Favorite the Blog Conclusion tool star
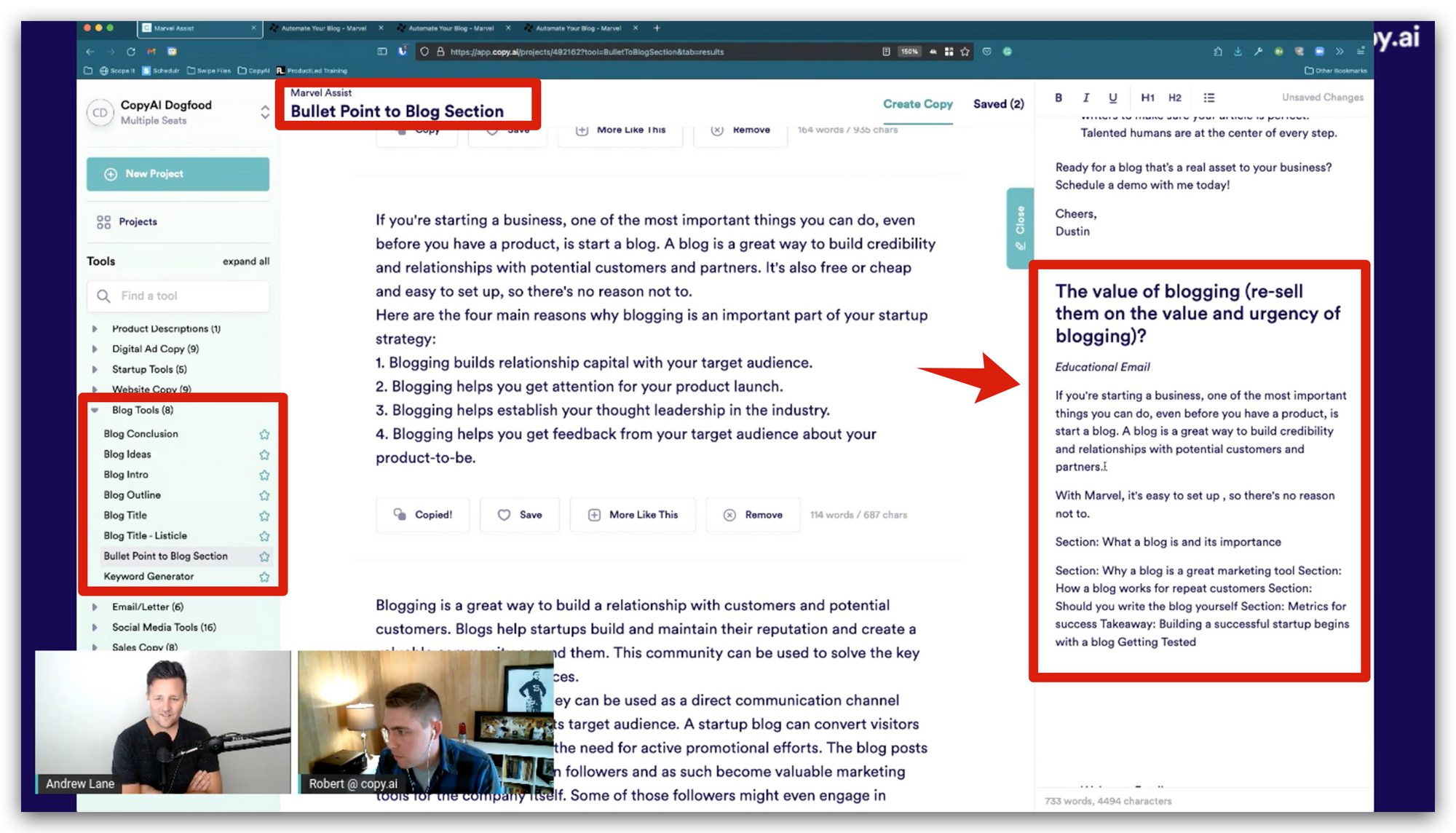Image resolution: width=1456 pixels, height=833 pixels. click(264, 435)
